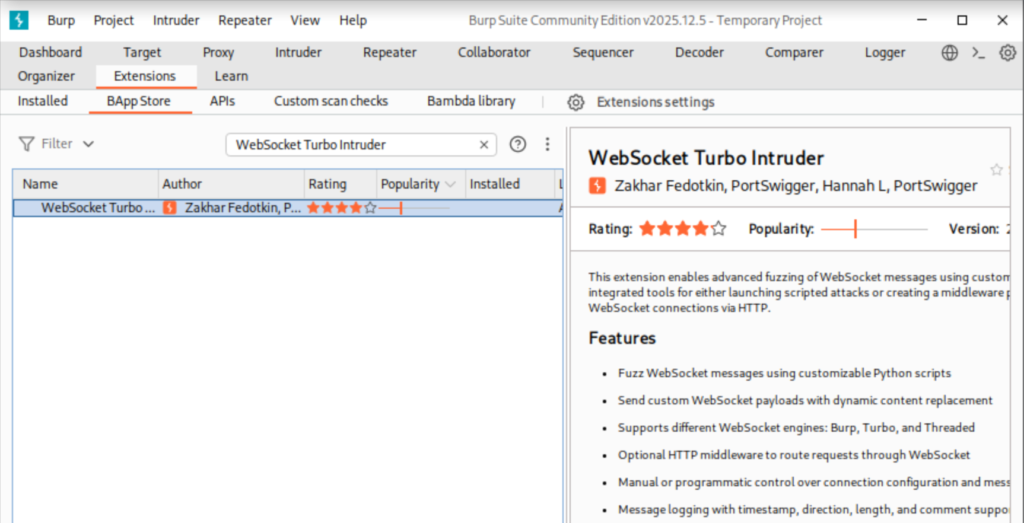1024x523 pixels.
Task: Open the browser globe icon
Action: pos(950,53)
